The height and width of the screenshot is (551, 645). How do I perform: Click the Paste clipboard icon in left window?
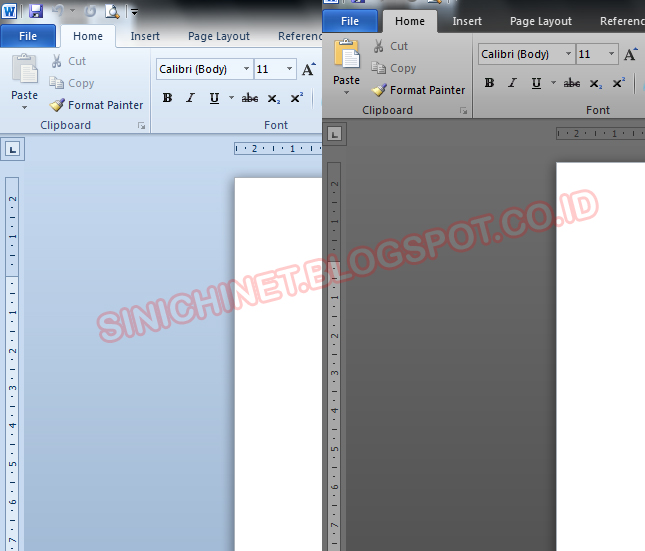tap(25, 69)
